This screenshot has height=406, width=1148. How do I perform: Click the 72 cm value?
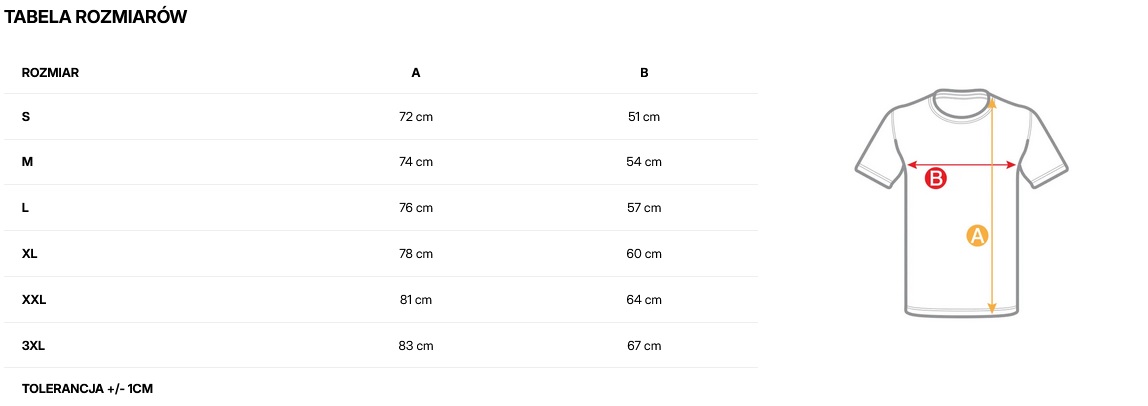tap(416, 117)
